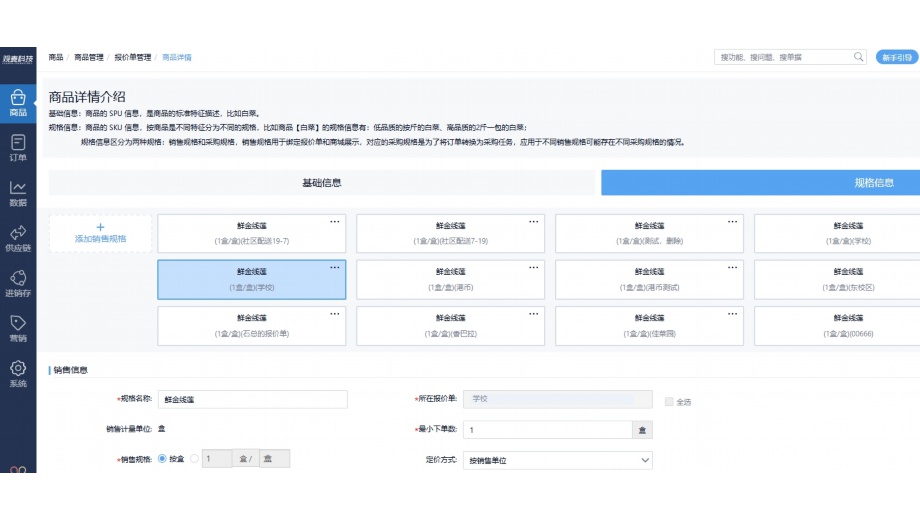Select the 按盒 radio option
The image size is (920, 520).
[162, 458]
